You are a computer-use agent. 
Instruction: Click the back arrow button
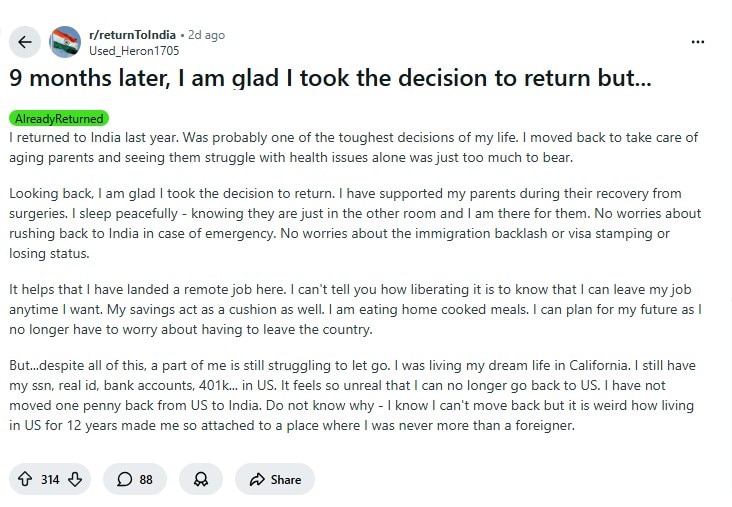25,42
